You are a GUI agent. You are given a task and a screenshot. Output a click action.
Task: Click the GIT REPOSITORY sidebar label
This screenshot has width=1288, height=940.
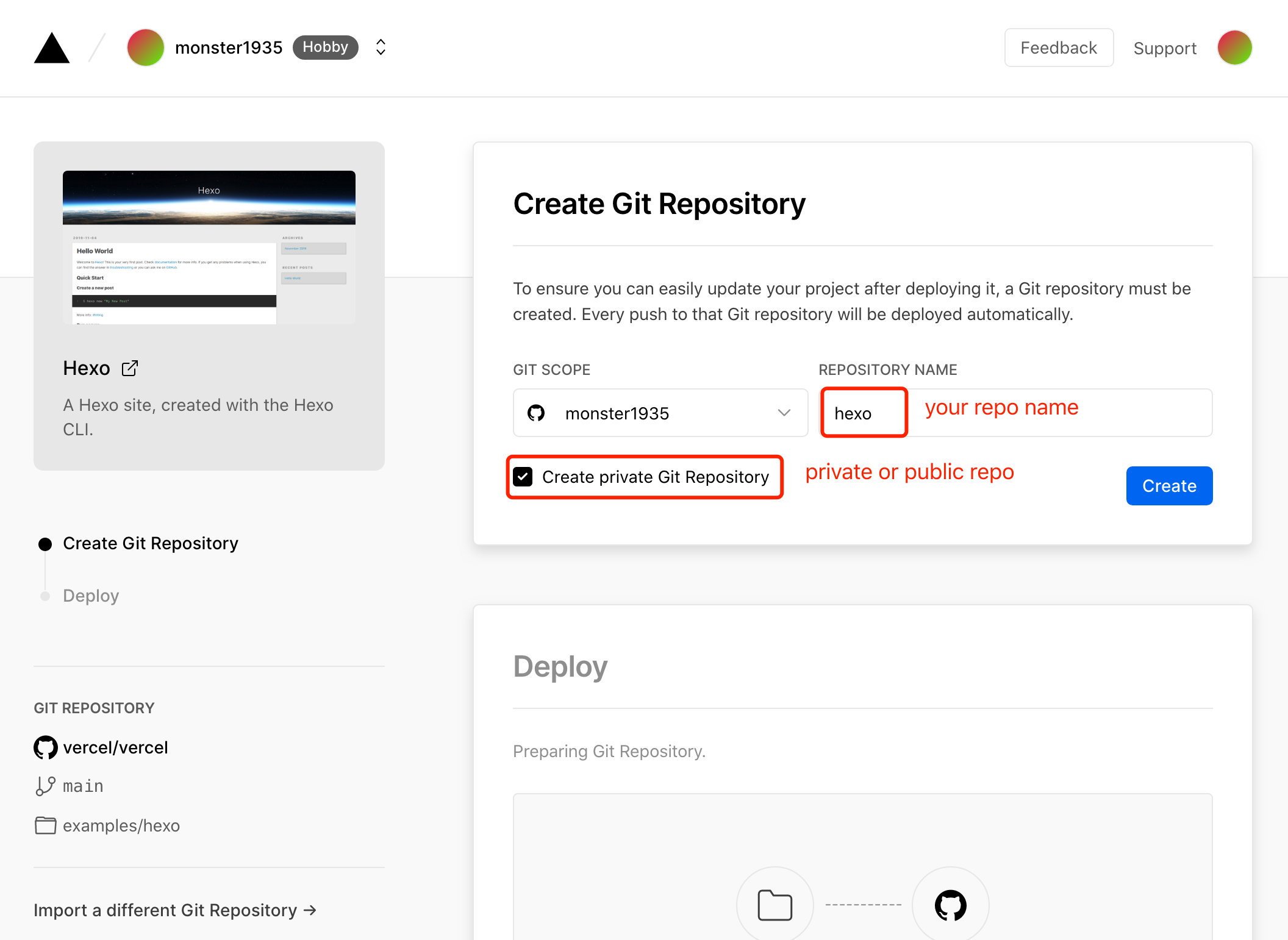[94, 708]
